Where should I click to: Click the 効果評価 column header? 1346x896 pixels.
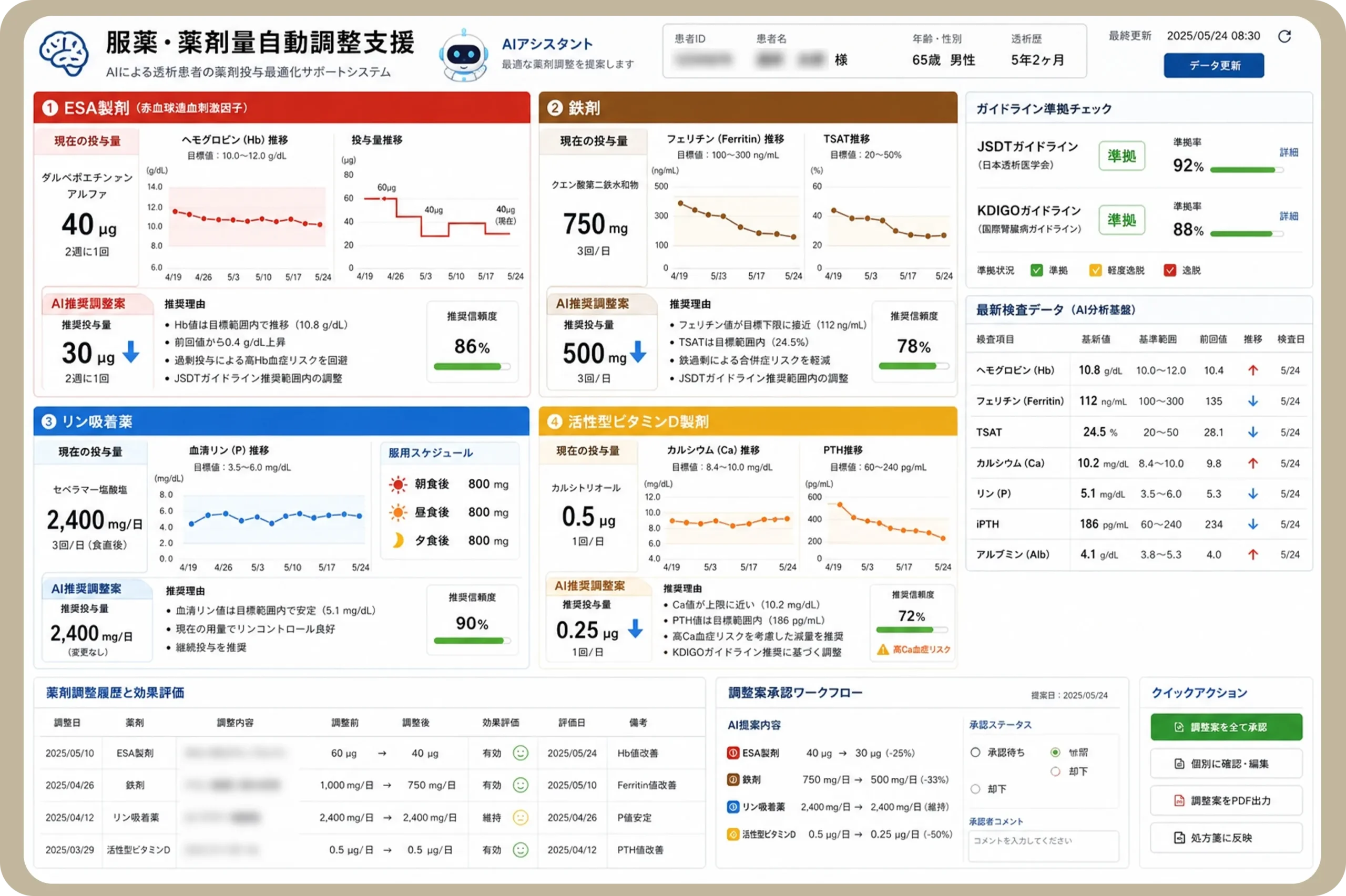coord(500,722)
